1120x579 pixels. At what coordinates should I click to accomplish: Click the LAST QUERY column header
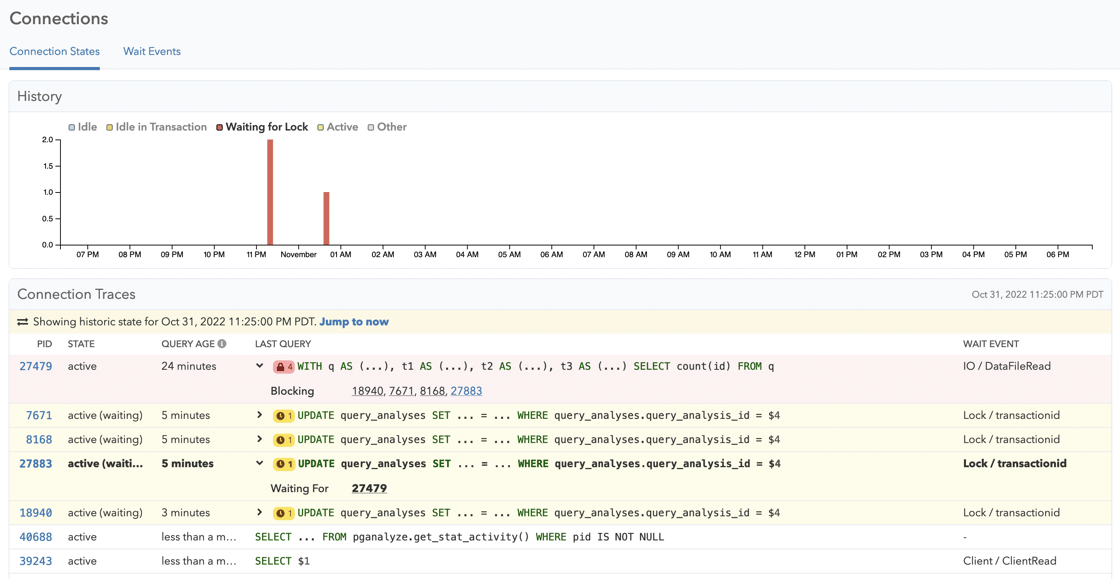pyautogui.click(x=283, y=344)
